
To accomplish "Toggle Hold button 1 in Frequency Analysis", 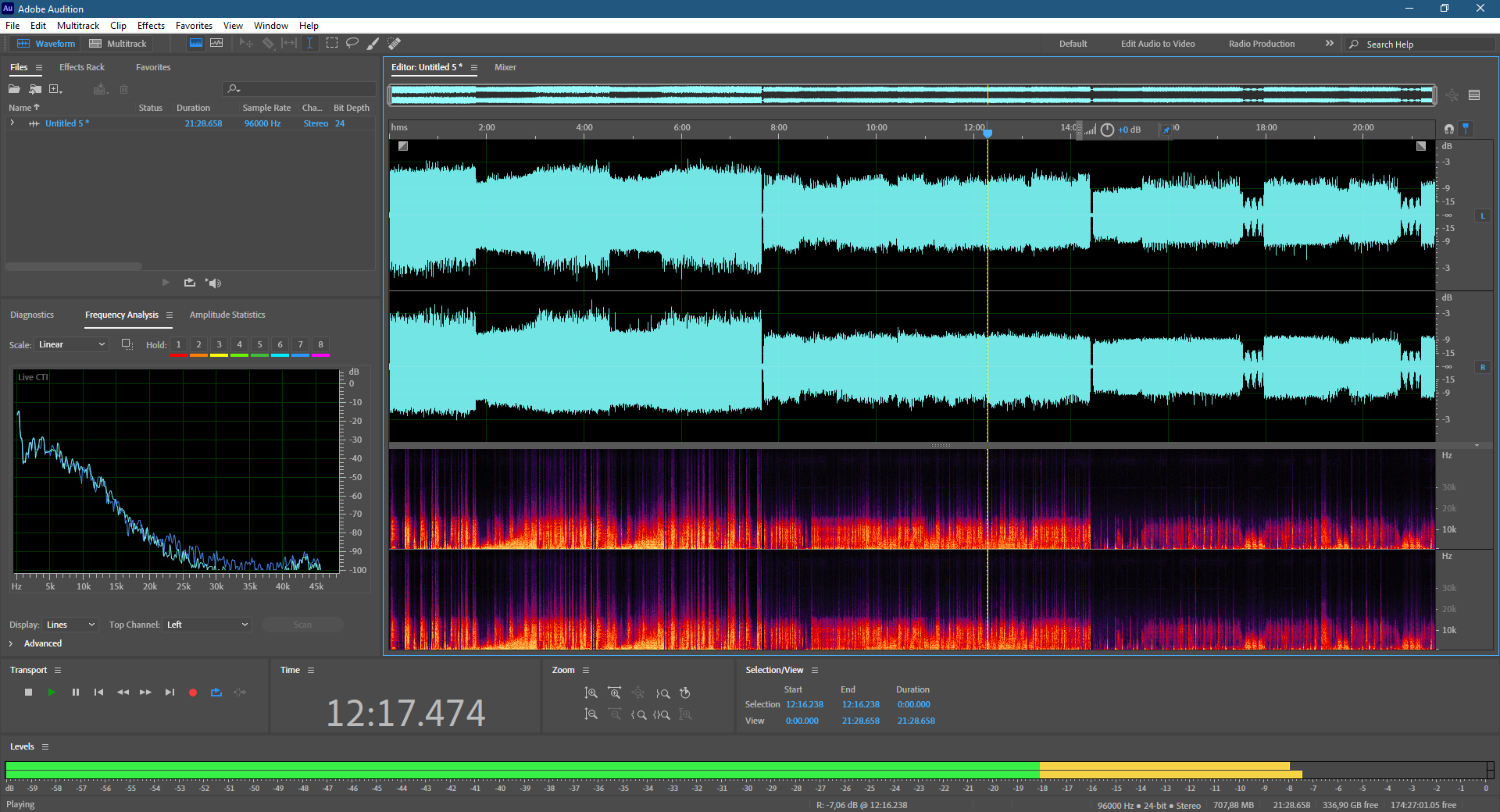I will point(178,344).
